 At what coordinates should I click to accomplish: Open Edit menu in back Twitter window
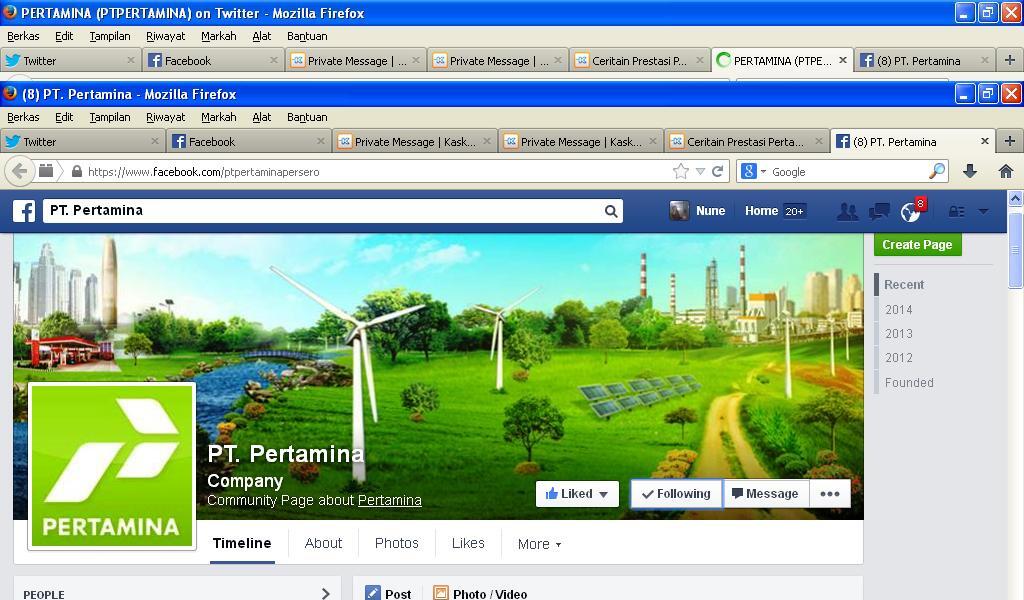[x=64, y=36]
